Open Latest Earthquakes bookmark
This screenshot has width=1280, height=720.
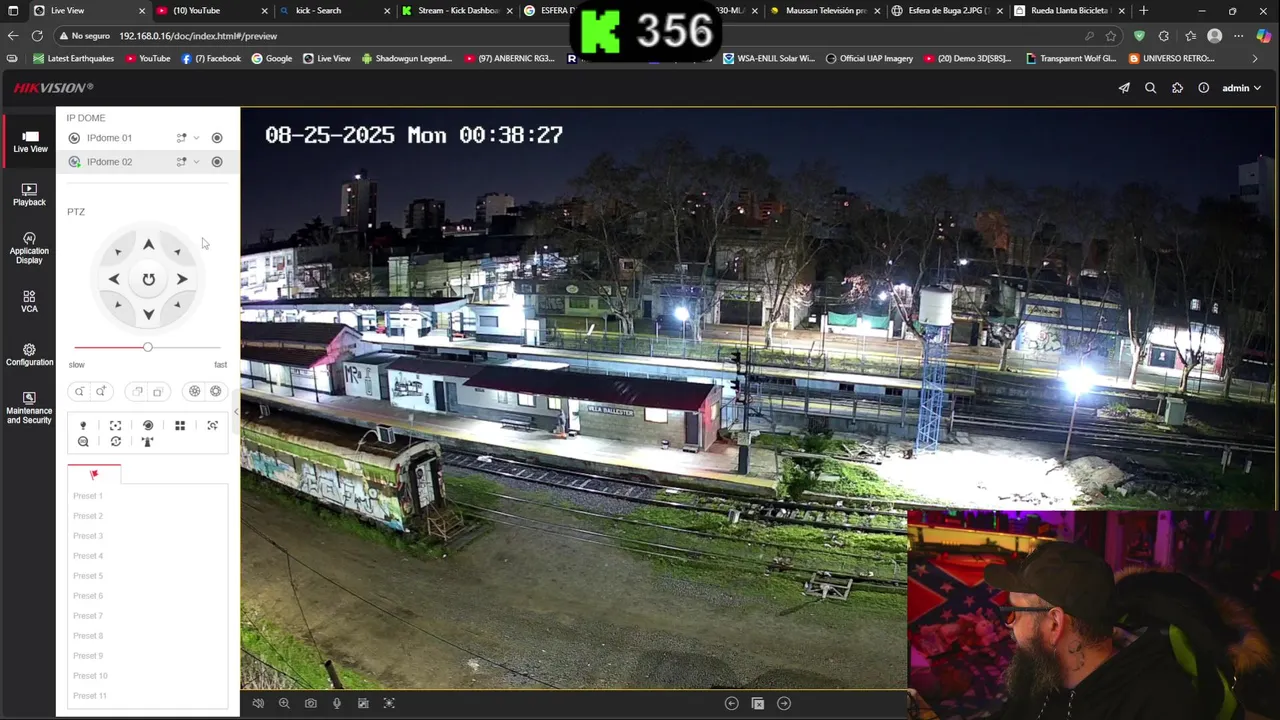[74, 59]
